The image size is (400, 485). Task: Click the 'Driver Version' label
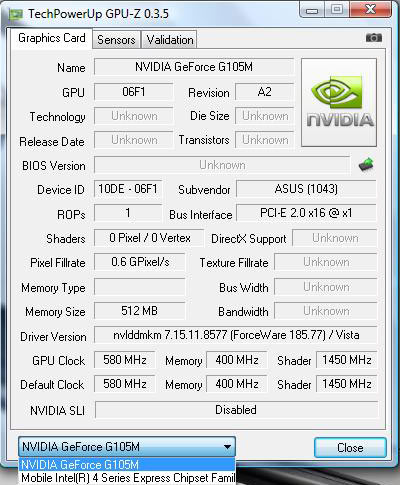click(53, 337)
